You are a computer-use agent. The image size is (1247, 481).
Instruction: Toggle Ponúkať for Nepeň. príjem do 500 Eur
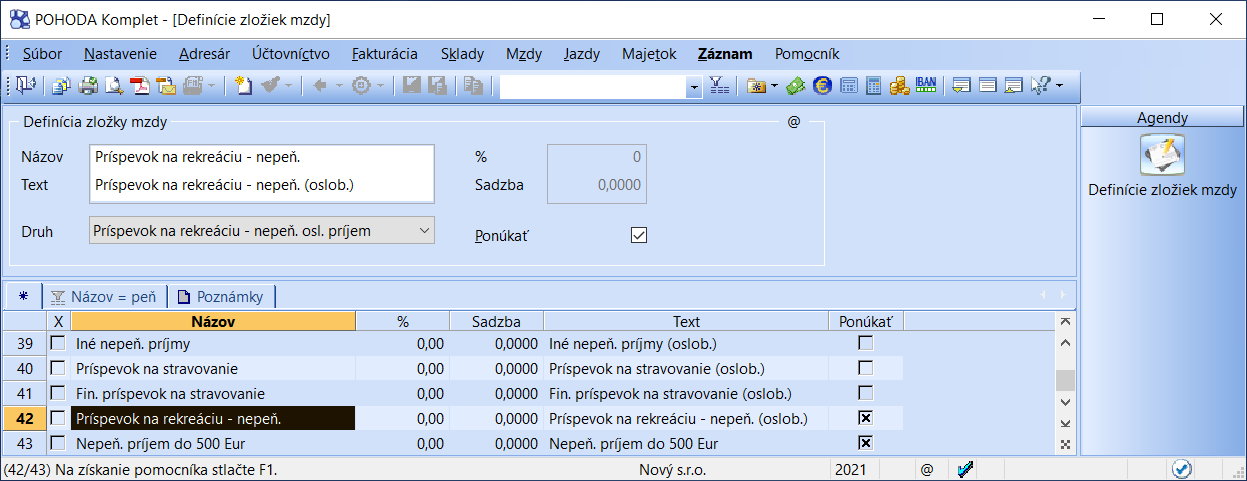point(866,443)
